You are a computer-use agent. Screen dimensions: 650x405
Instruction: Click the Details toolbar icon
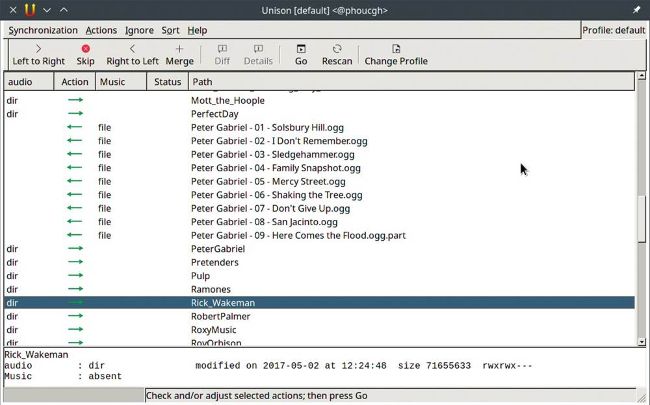click(x=258, y=48)
